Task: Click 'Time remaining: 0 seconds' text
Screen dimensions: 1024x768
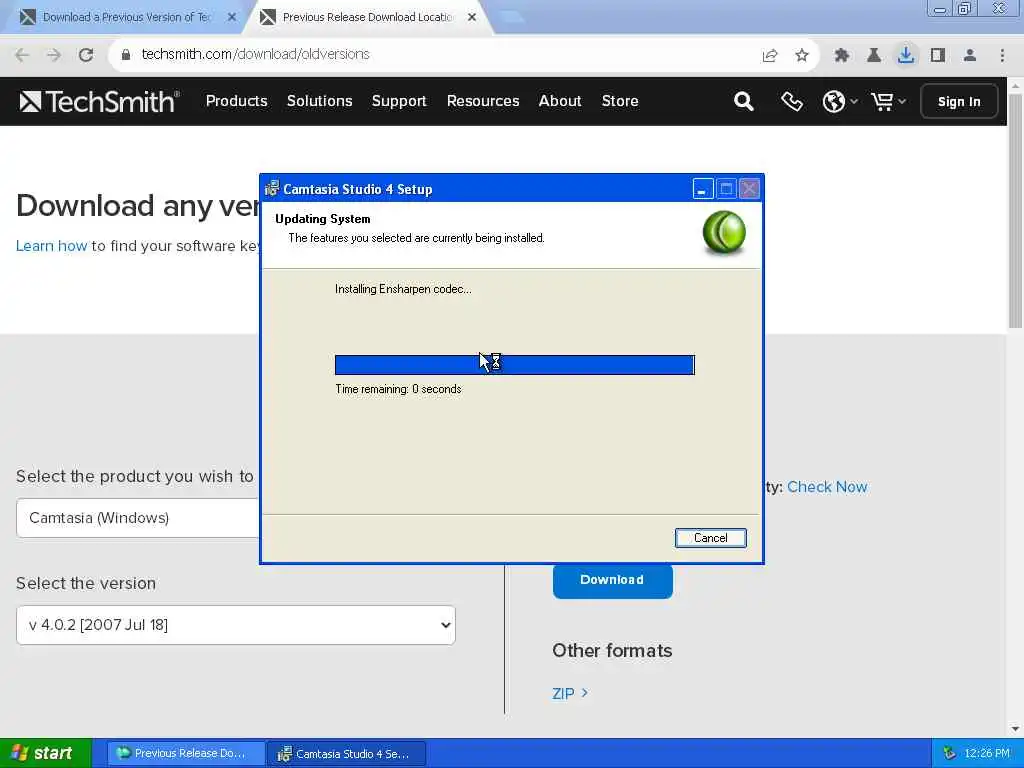Action: point(398,389)
